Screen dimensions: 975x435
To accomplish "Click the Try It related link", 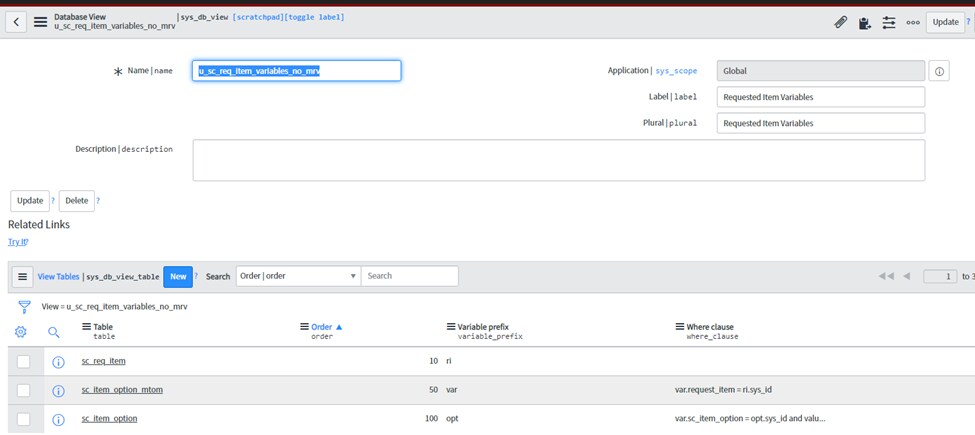I will [18, 242].
